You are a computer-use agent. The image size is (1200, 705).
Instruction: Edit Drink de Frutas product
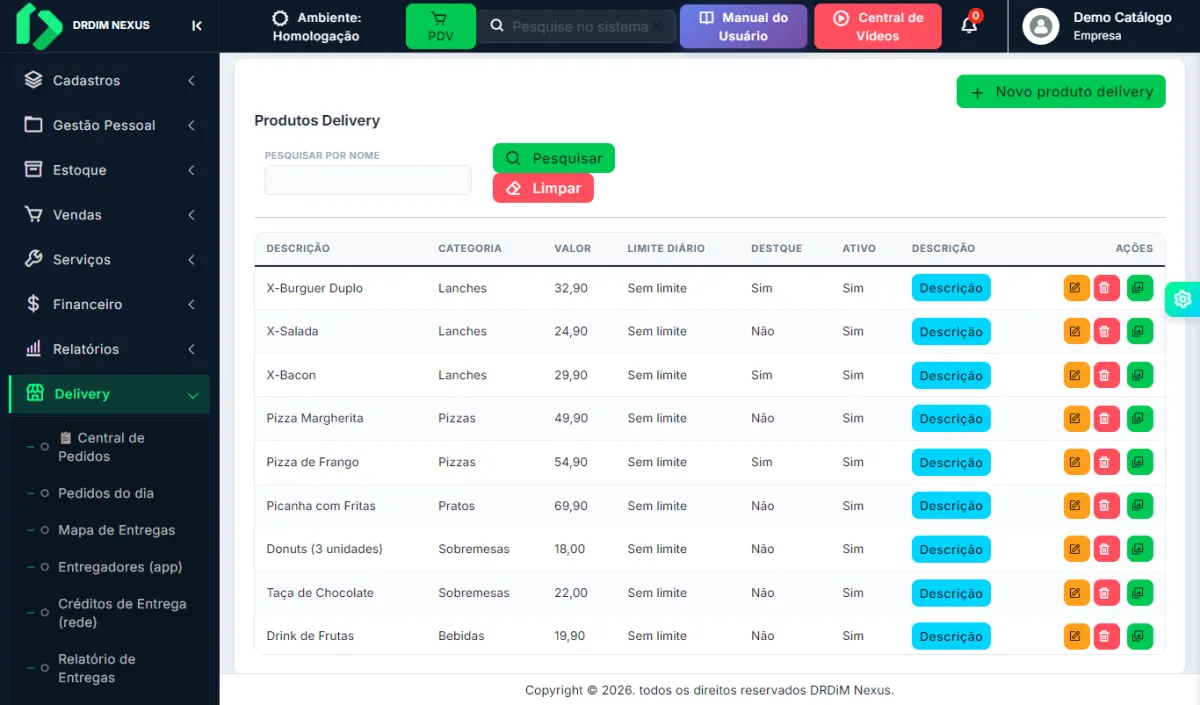click(x=1076, y=636)
